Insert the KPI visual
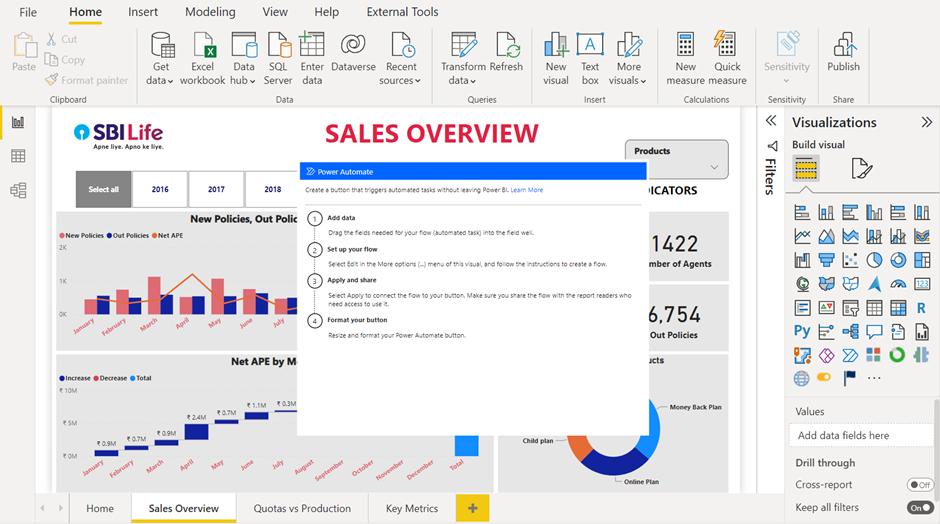The width and height of the screenshot is (940, 524). point(826,308)
